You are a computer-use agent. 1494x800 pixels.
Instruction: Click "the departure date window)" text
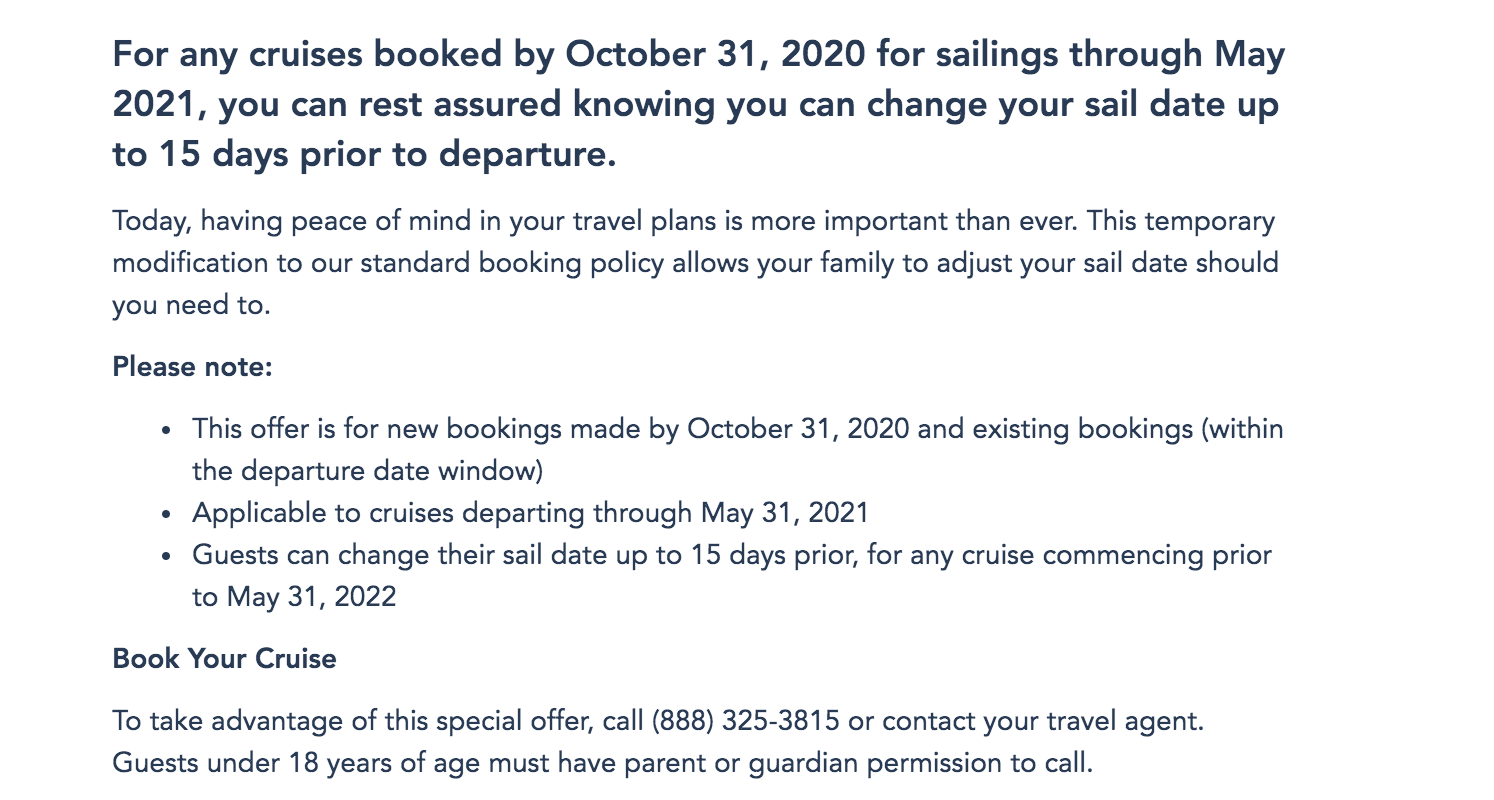[x=367, y=471]
